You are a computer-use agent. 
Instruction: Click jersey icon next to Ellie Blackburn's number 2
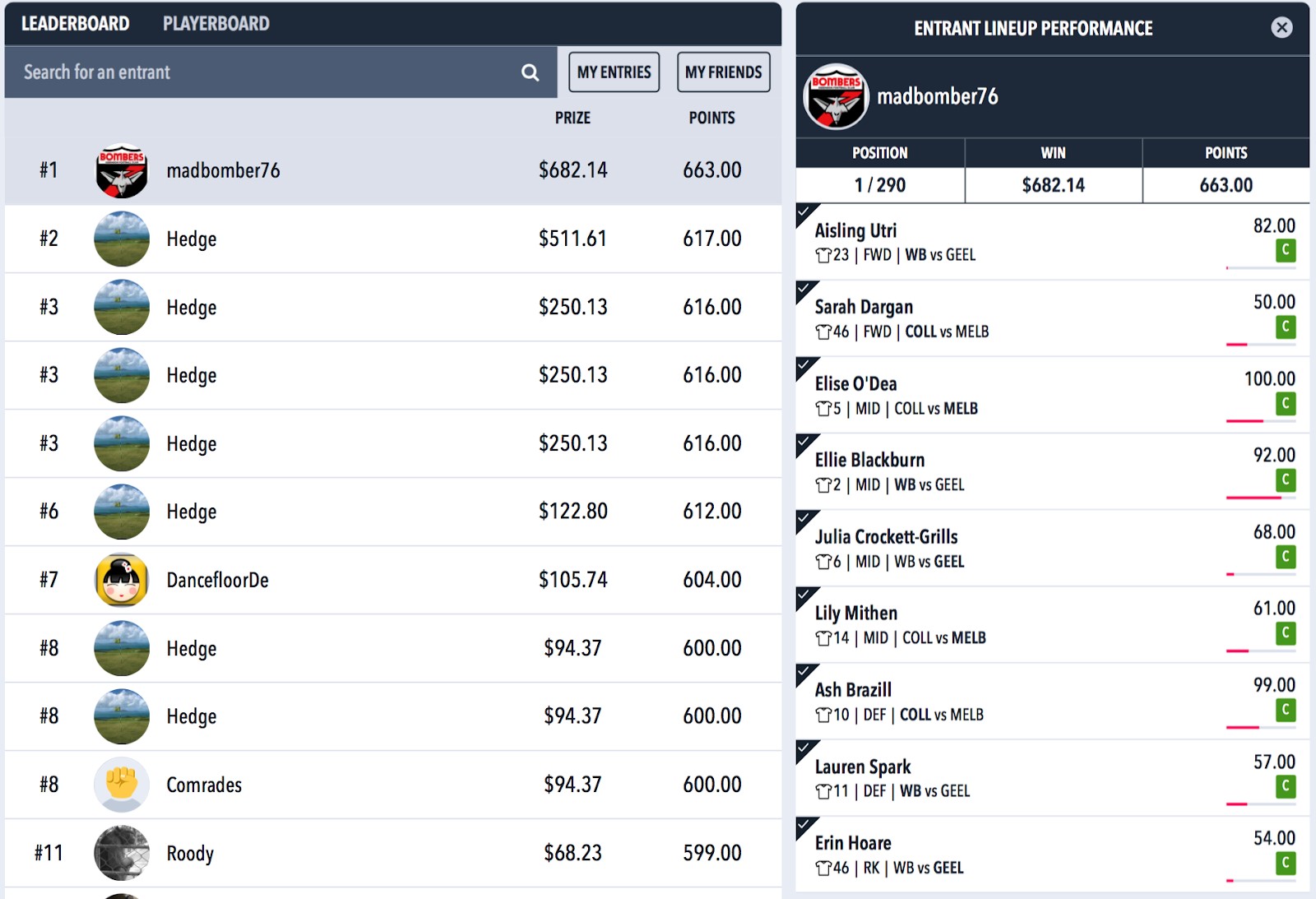(823, 485)
